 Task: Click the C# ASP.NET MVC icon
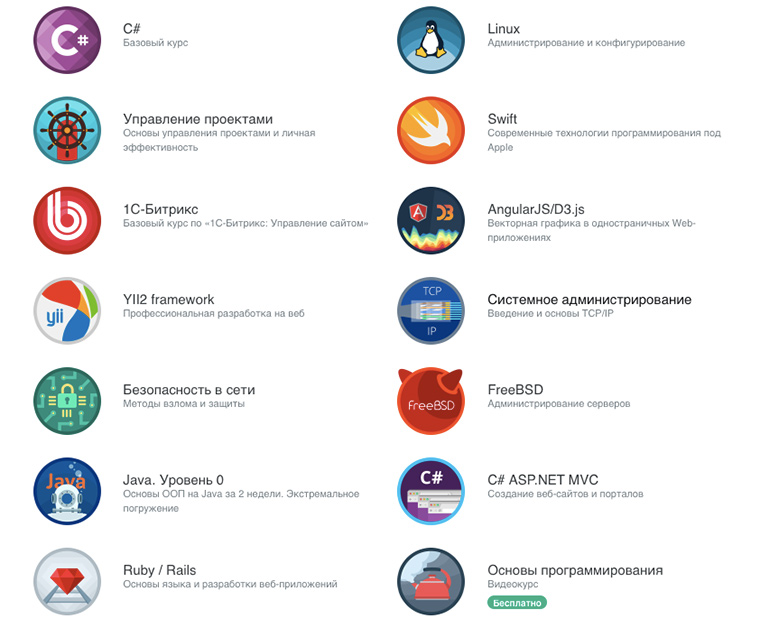[431, 491]
